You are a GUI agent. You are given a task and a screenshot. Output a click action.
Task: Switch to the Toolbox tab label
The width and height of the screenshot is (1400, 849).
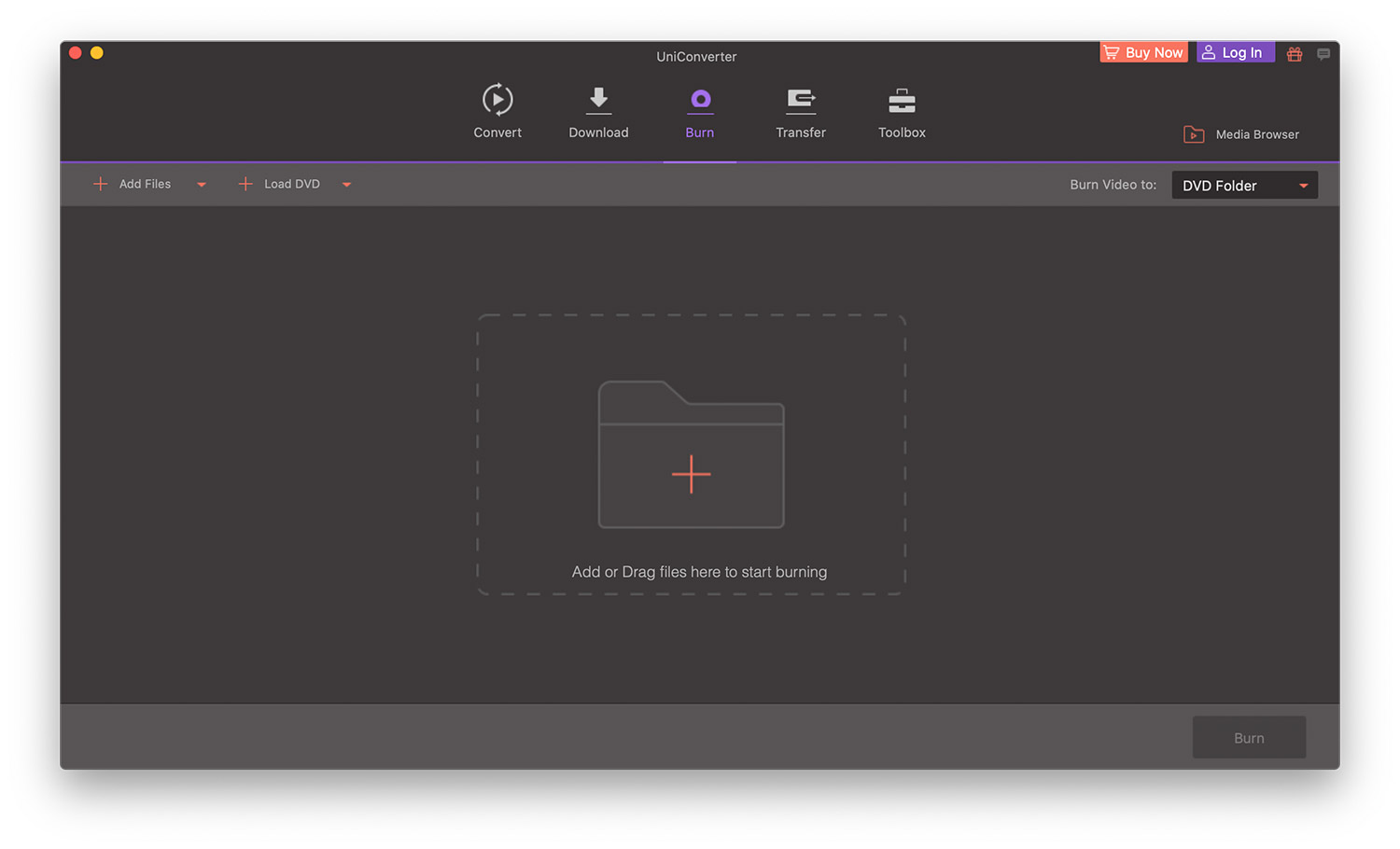[902, 132]
